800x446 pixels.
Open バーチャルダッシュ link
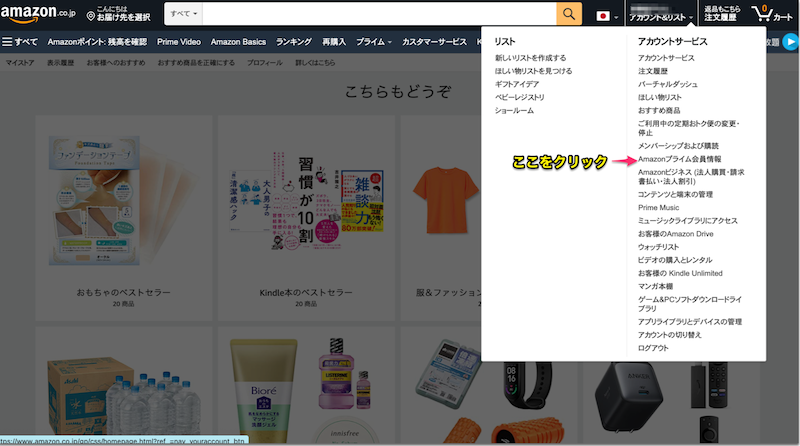(x=668, y=84)
